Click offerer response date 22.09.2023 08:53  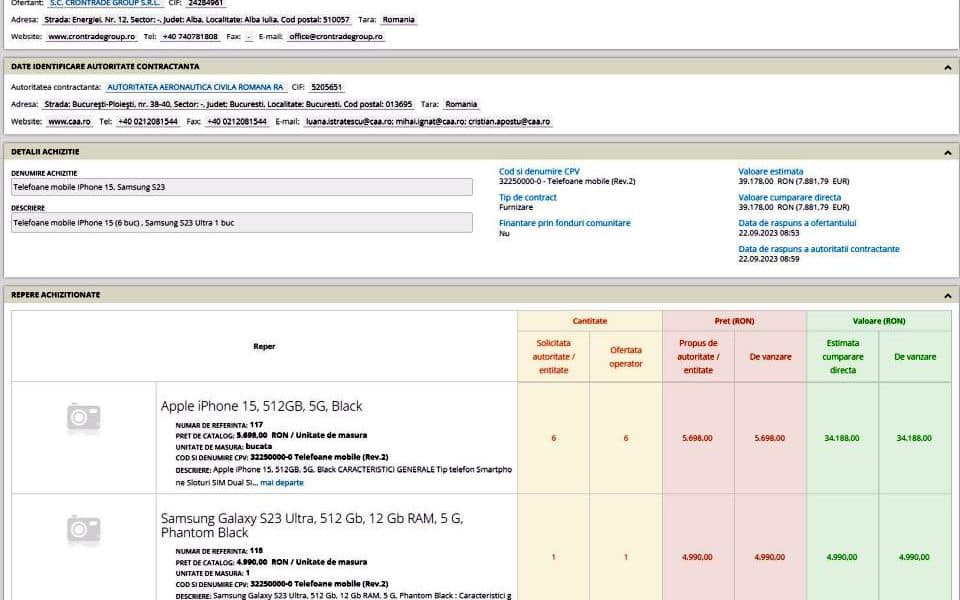click(x=768, y=233)
